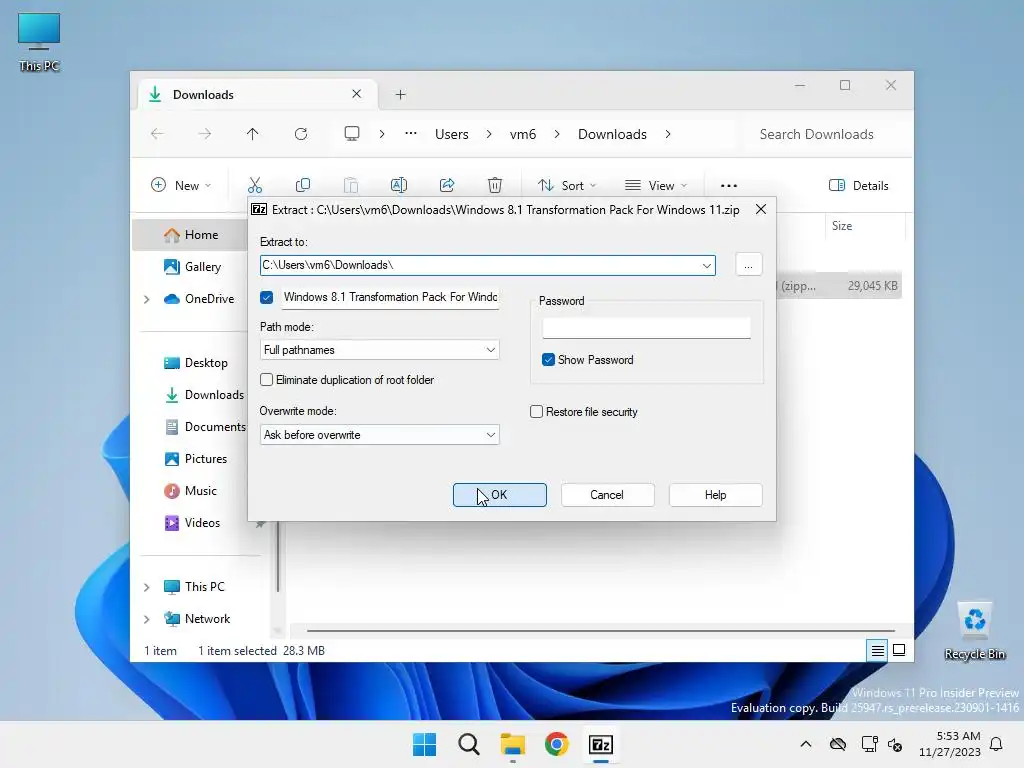This screenshot has width=1024, height=768.
Task: Click inside the Password field
Action: click(x=647, y=328)
